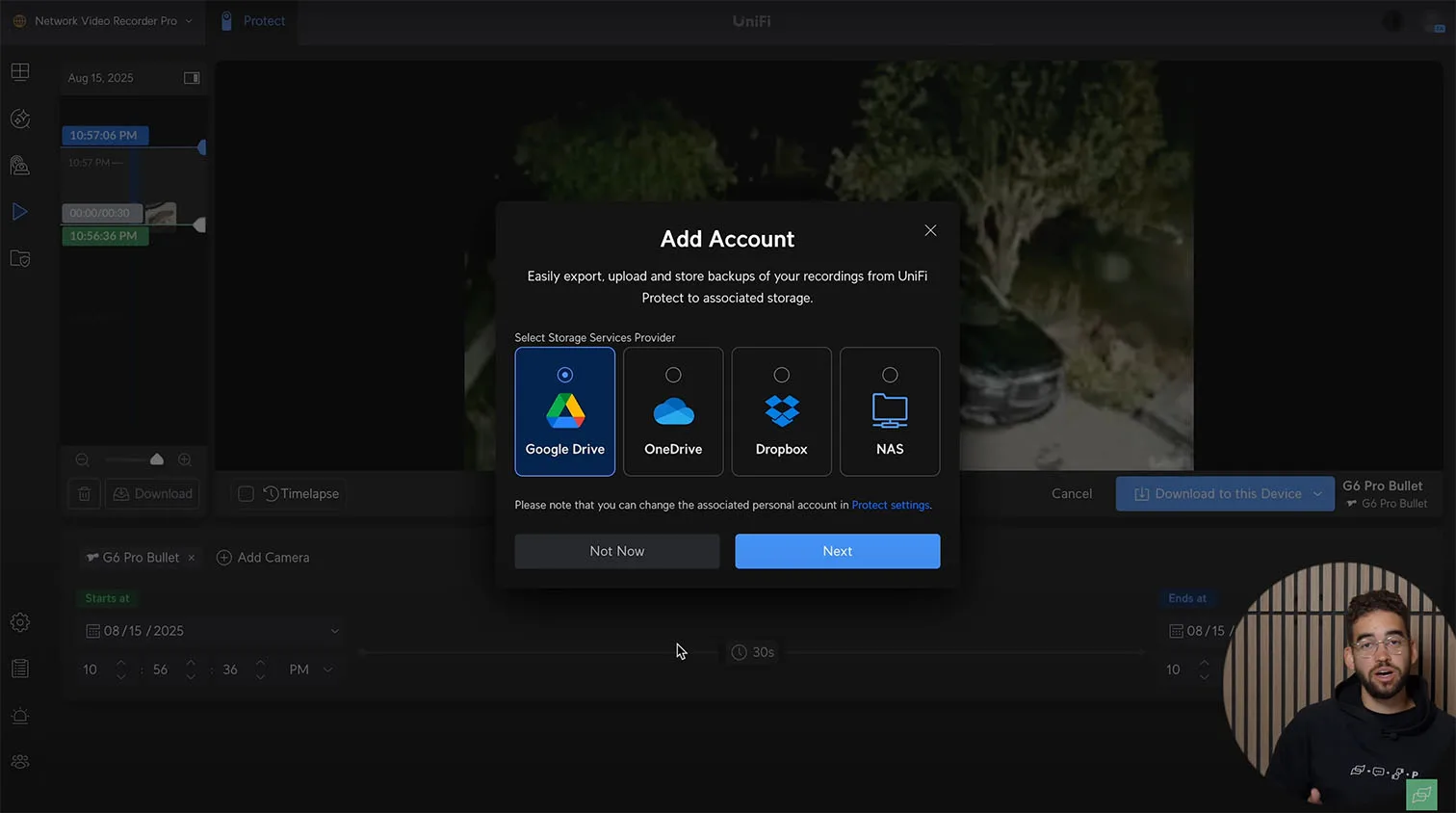Open the users group icon in sidebar
This screenshot has height=813, width=1456.
point(20,762)
